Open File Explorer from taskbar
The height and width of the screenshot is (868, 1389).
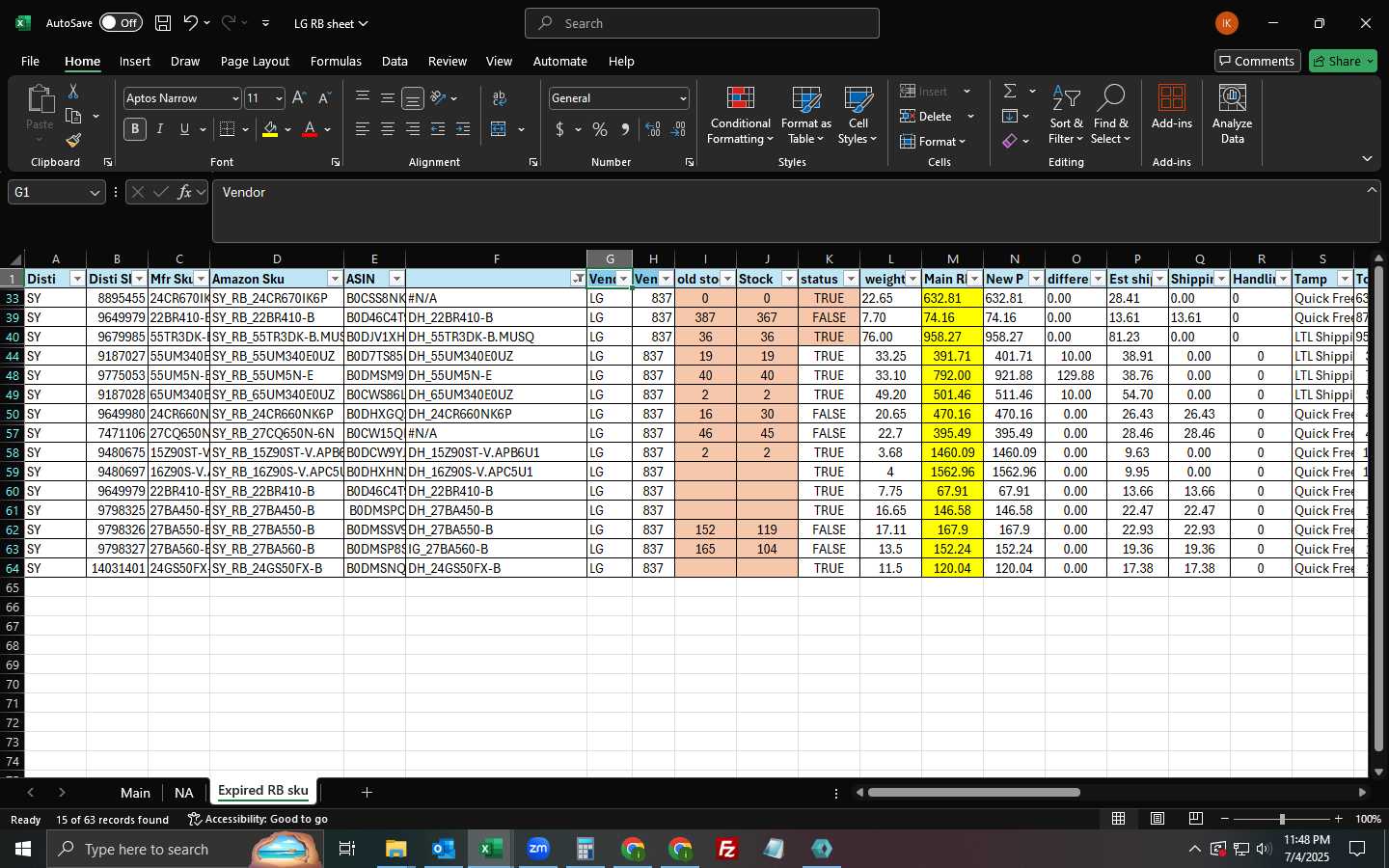tap(395, 849)
